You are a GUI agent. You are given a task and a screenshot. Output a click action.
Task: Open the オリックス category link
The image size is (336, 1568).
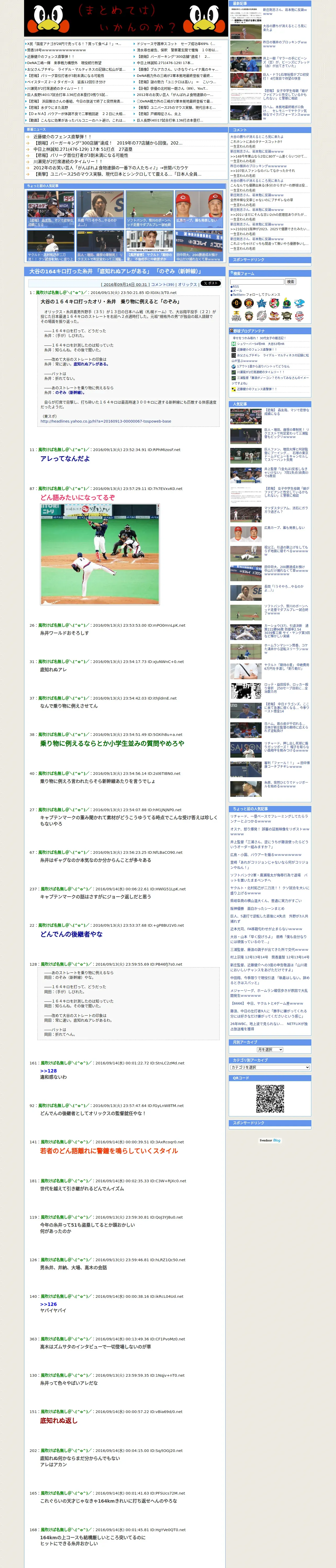pyautogui.click(x=187, y=284)
